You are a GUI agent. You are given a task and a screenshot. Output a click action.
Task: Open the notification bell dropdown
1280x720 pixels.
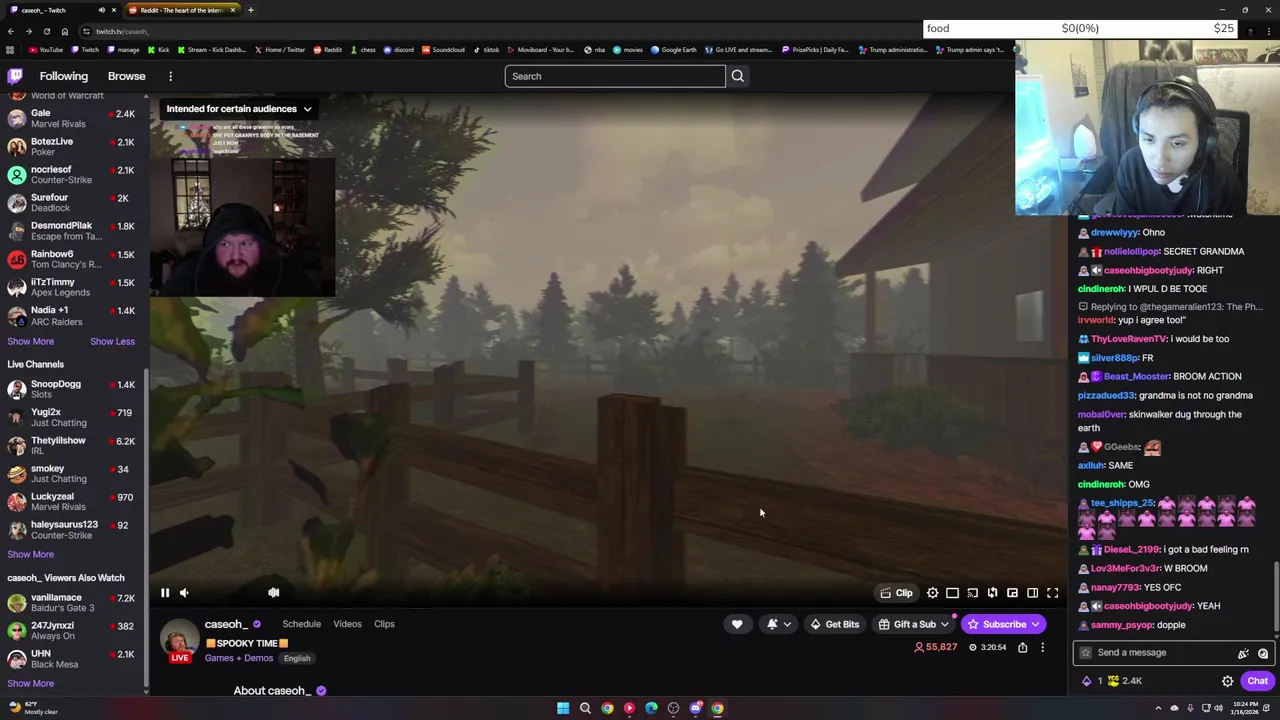779,624
